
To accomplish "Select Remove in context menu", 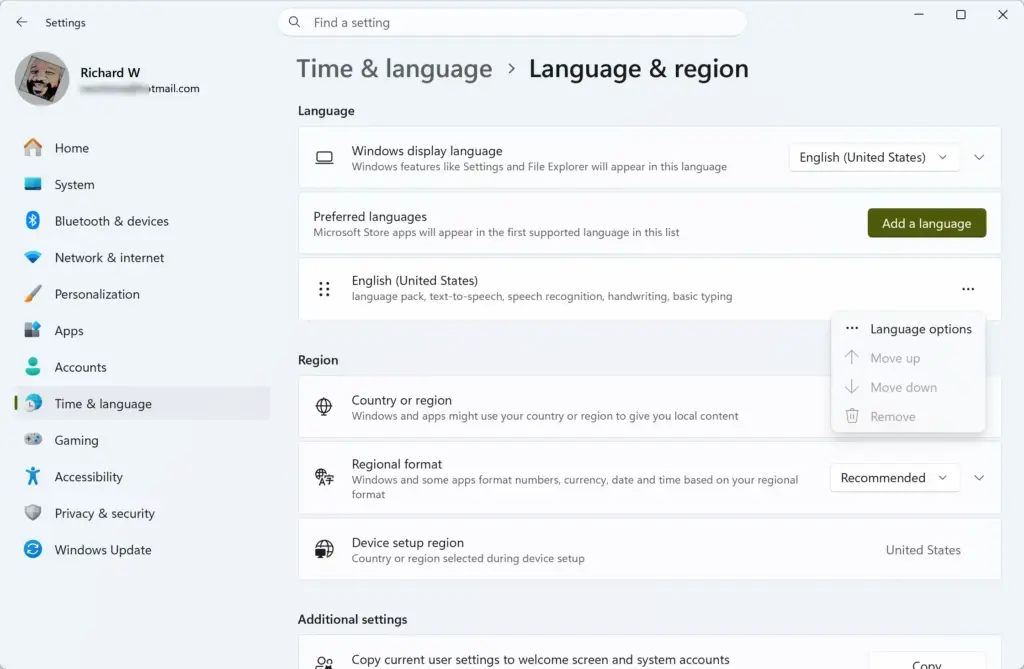I will (908, 417).
